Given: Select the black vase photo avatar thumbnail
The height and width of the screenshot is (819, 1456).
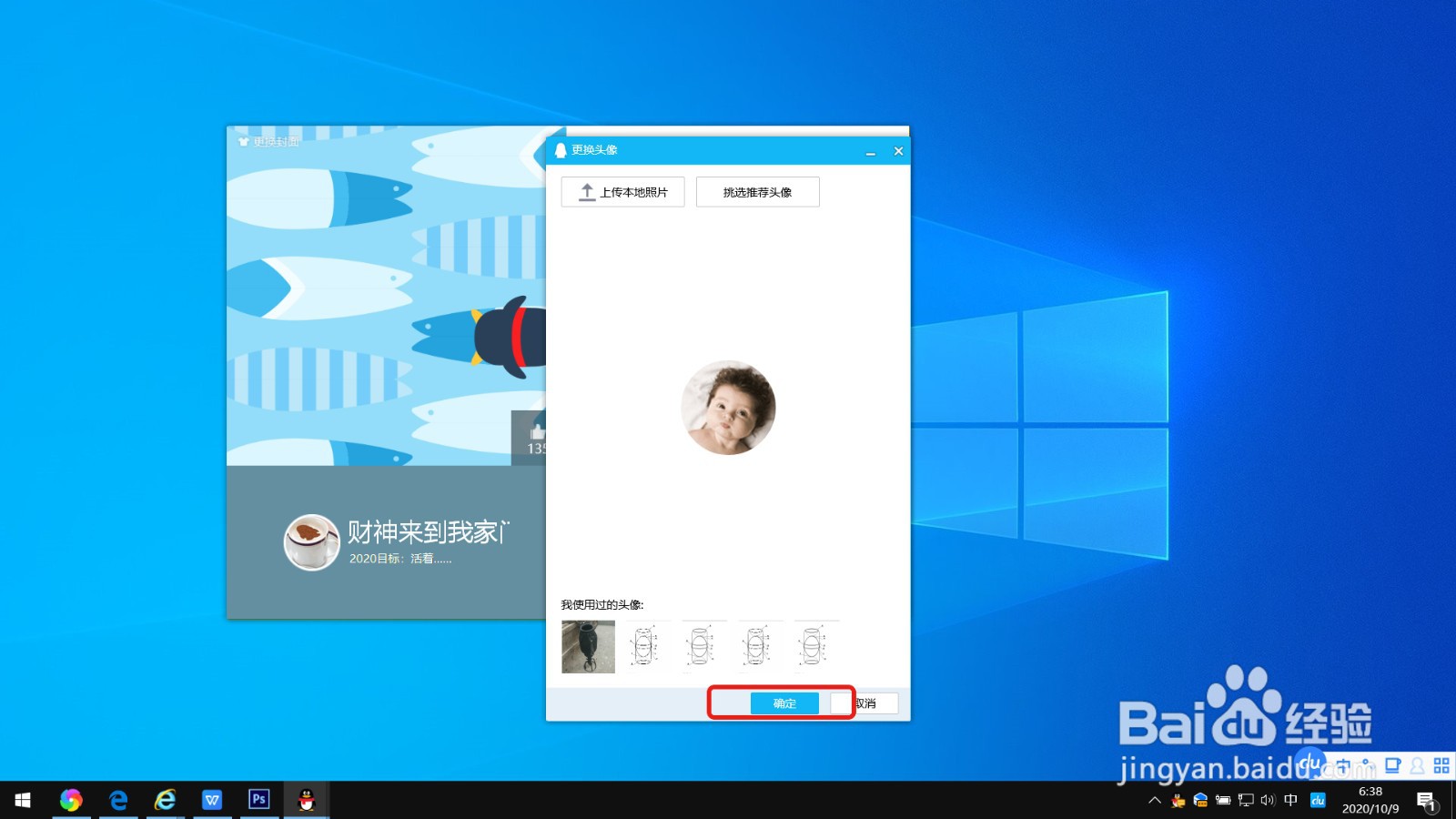Looking at the screenshot, I should (x=588, y=646).
